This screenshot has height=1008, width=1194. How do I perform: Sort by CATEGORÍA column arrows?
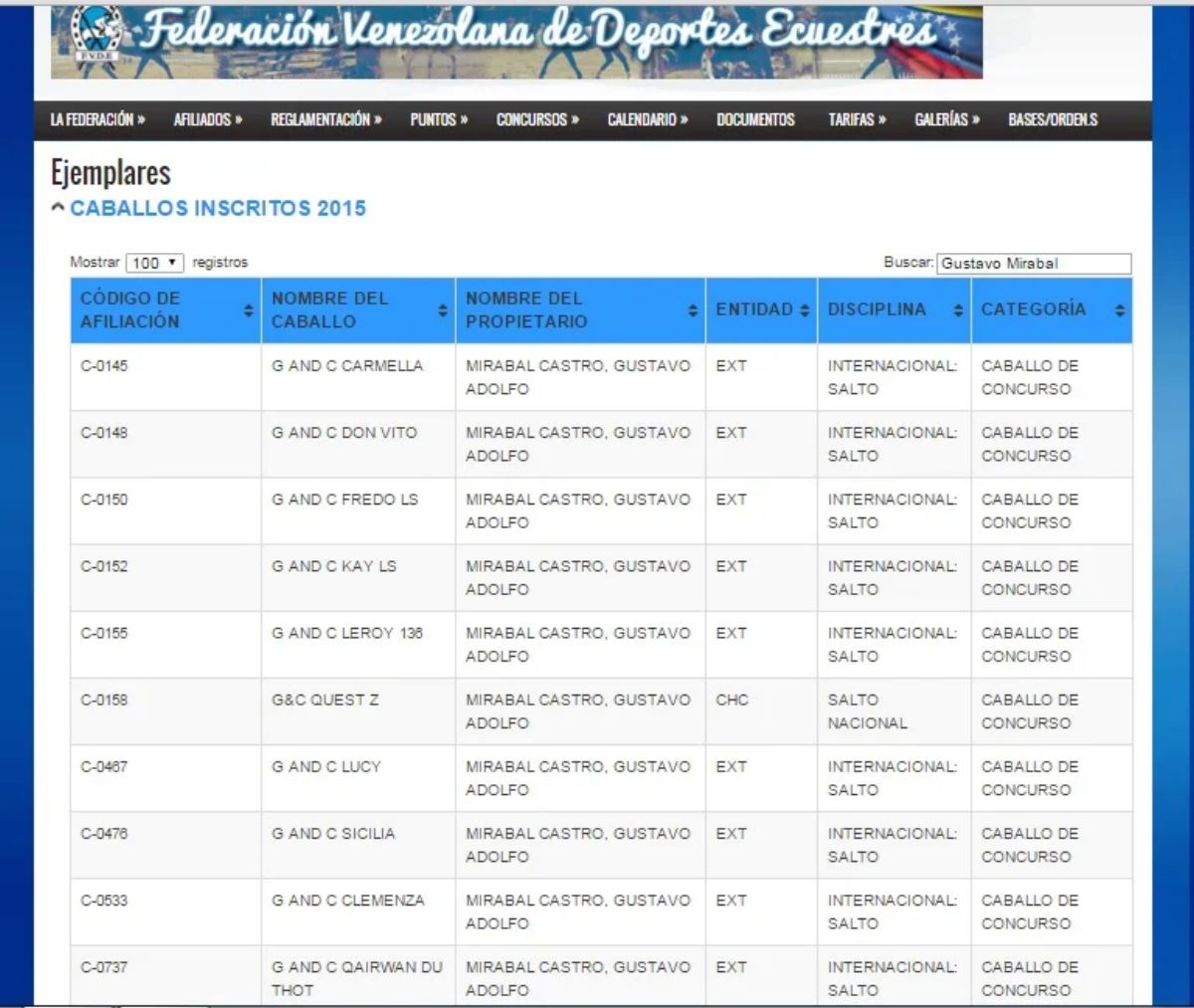(1119, 310)
